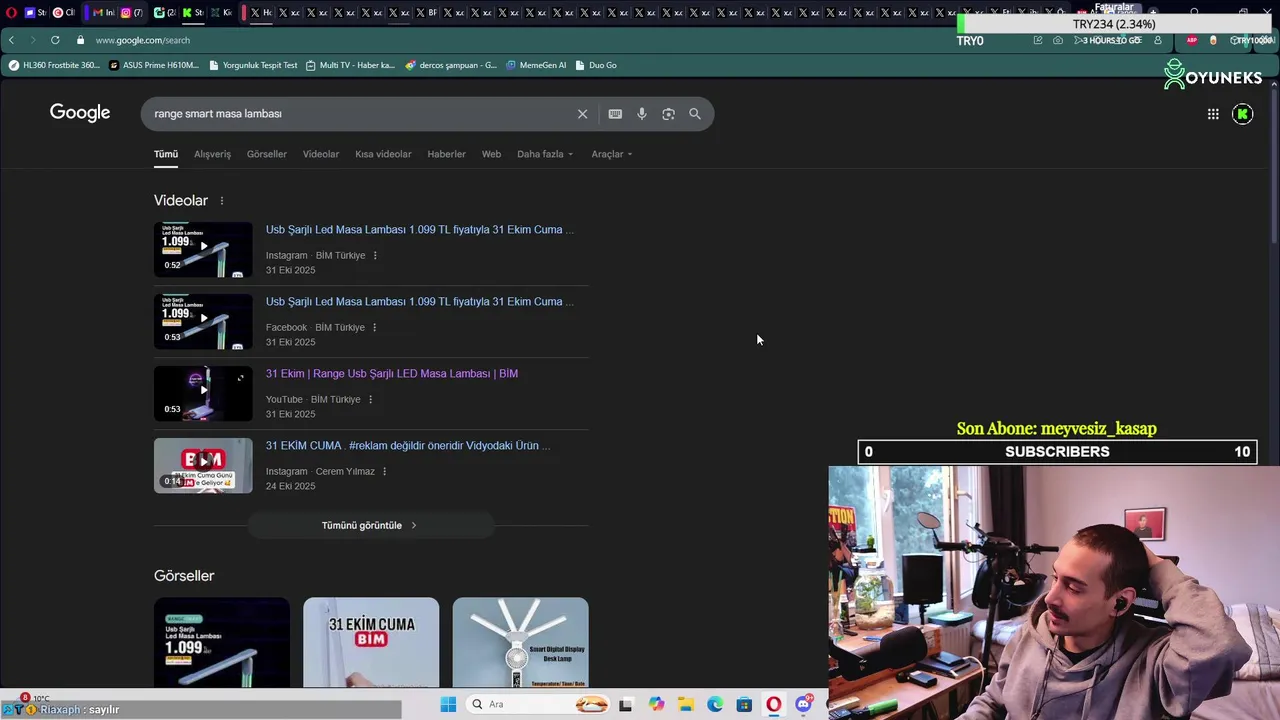The width and height of the screenshot is (1280, 720).
Task: Play the 0:53 Facebook video thumbnail
Action: (203, 321)
